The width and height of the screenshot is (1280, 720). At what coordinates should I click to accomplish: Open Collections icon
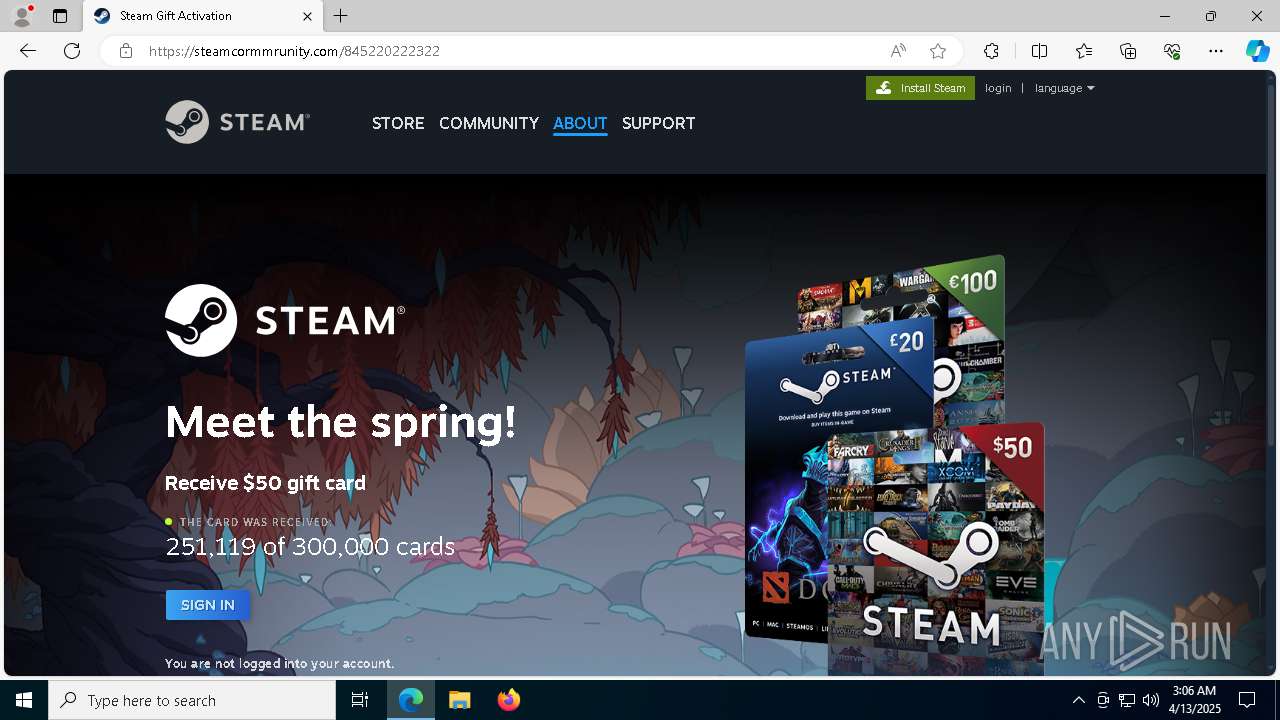point(1128,51)
